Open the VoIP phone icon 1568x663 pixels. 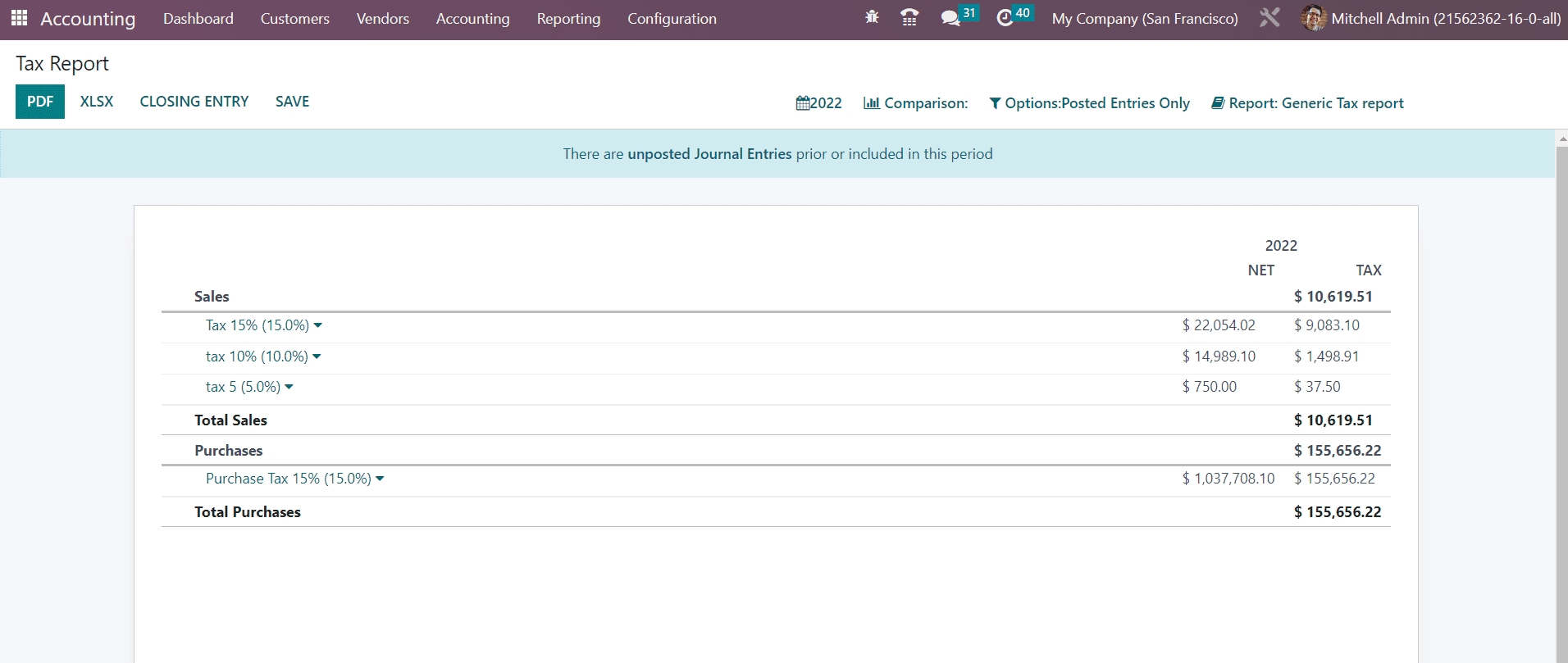click(909, 17)
